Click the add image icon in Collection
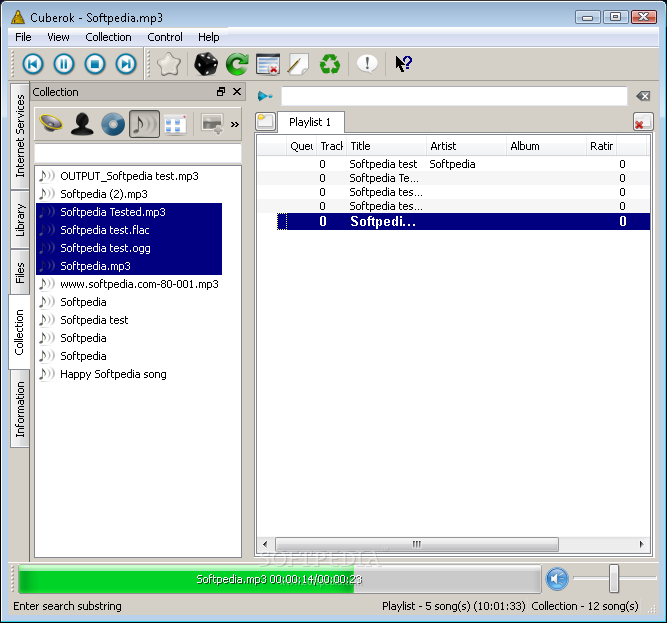The height and width of the screenshot is (623, 667). (212, 124)
